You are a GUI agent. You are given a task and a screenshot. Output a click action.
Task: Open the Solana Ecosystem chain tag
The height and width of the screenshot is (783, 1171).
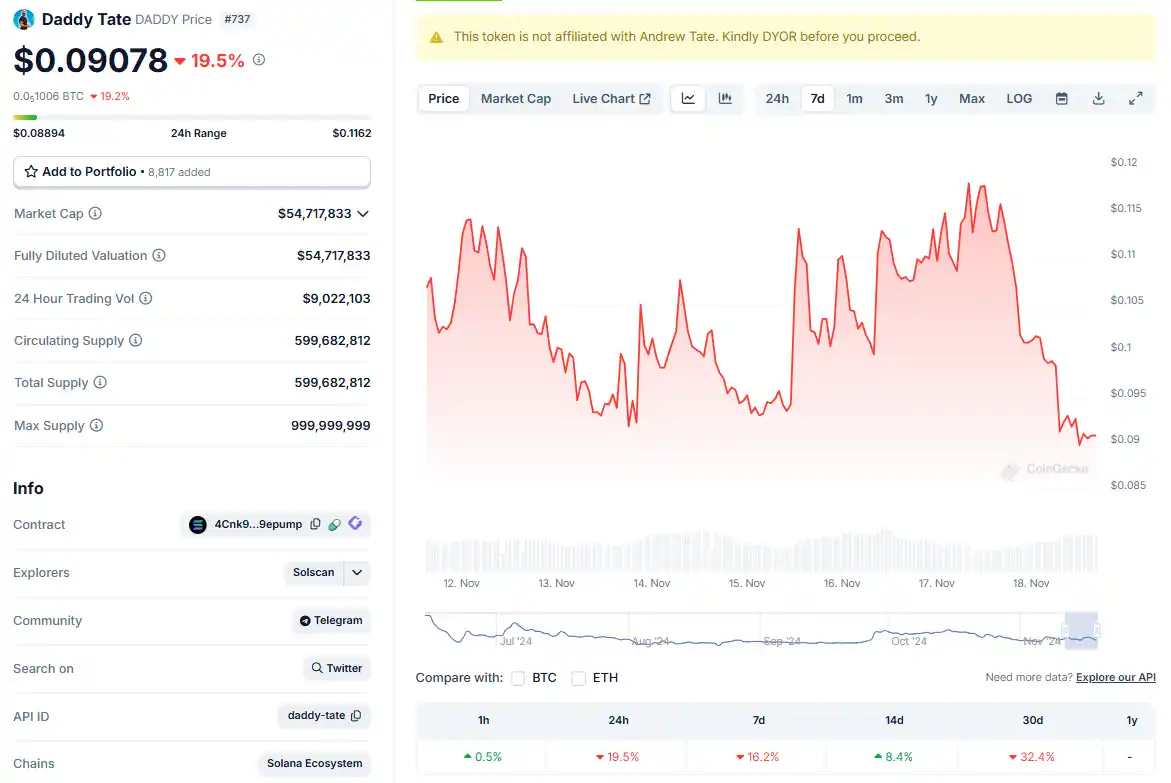314,764
